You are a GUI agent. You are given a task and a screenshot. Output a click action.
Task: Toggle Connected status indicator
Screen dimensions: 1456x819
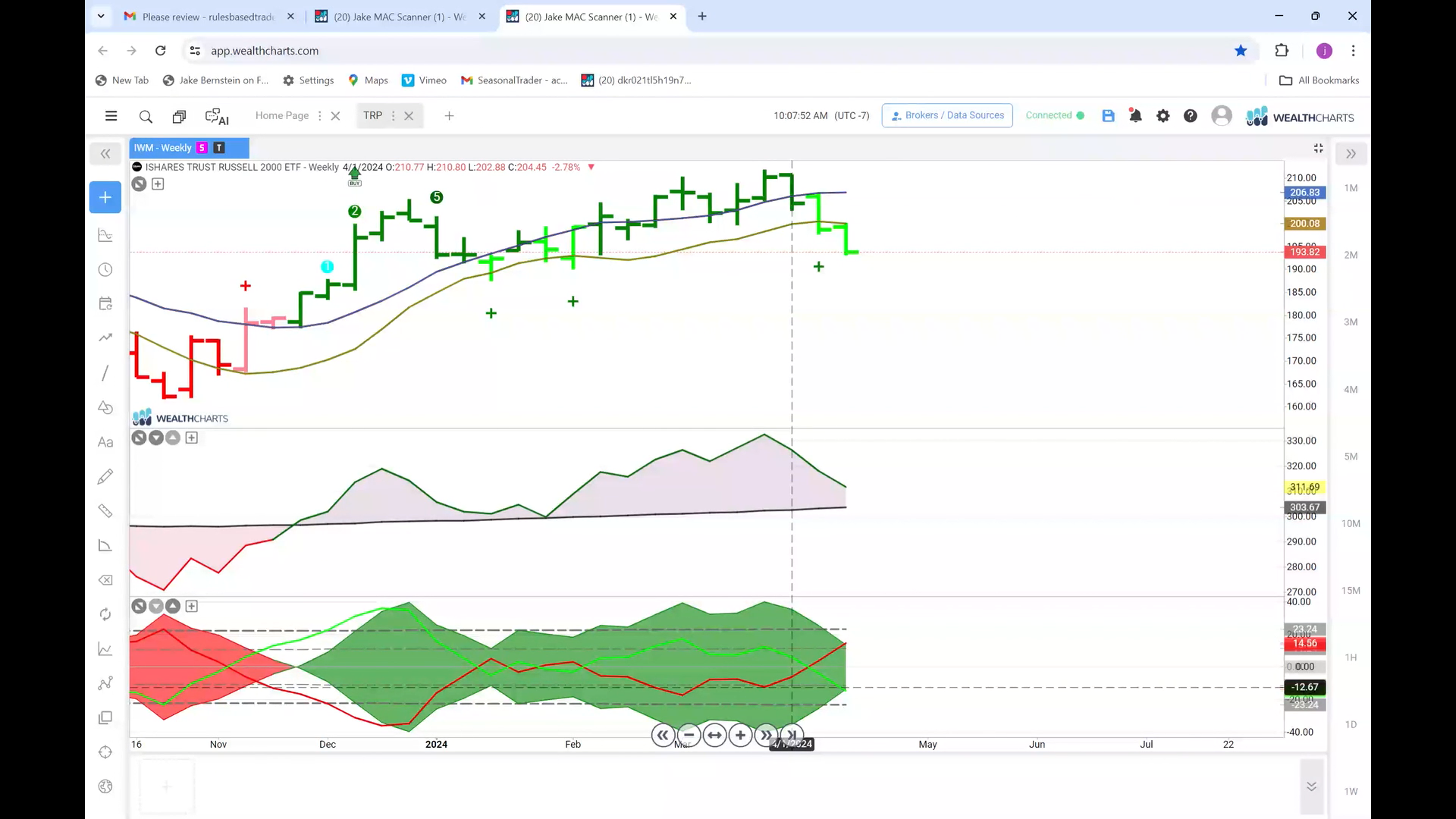coord(1055,115)
